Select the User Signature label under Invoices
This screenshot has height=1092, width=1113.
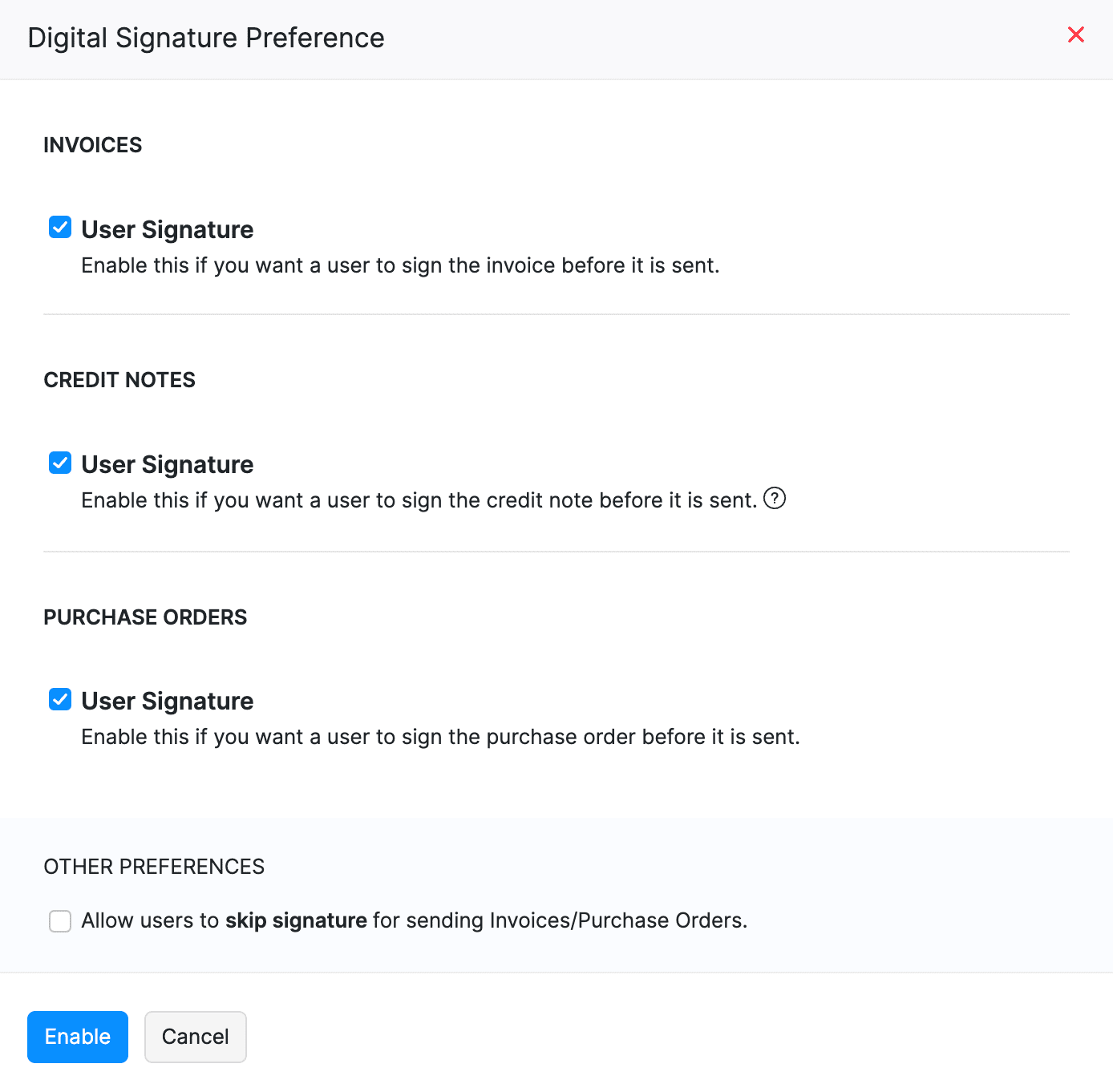pyautogui.click(x=167, y=229)
